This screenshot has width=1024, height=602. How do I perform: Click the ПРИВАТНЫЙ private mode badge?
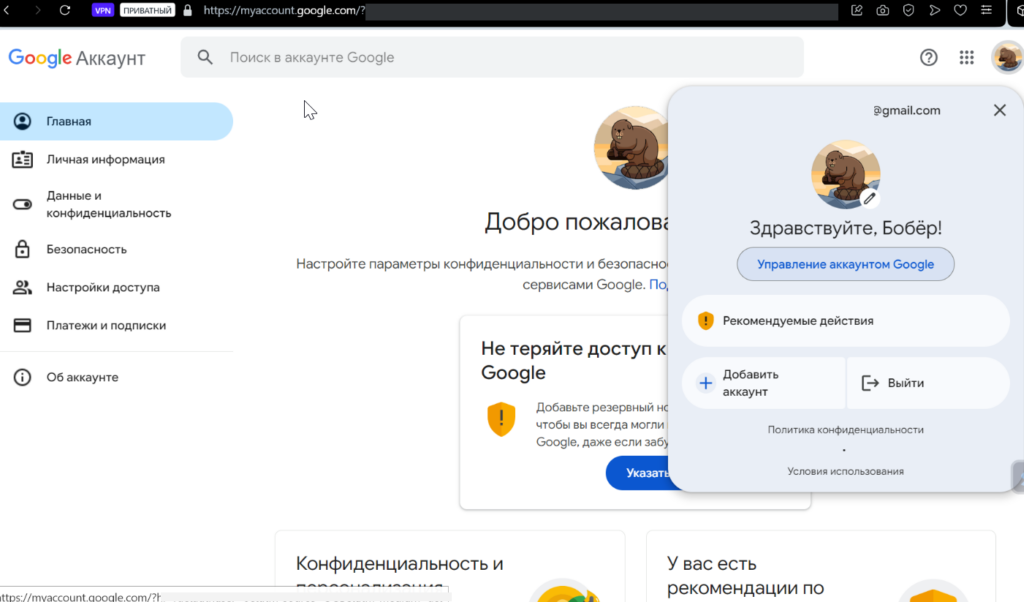point(147,10)
